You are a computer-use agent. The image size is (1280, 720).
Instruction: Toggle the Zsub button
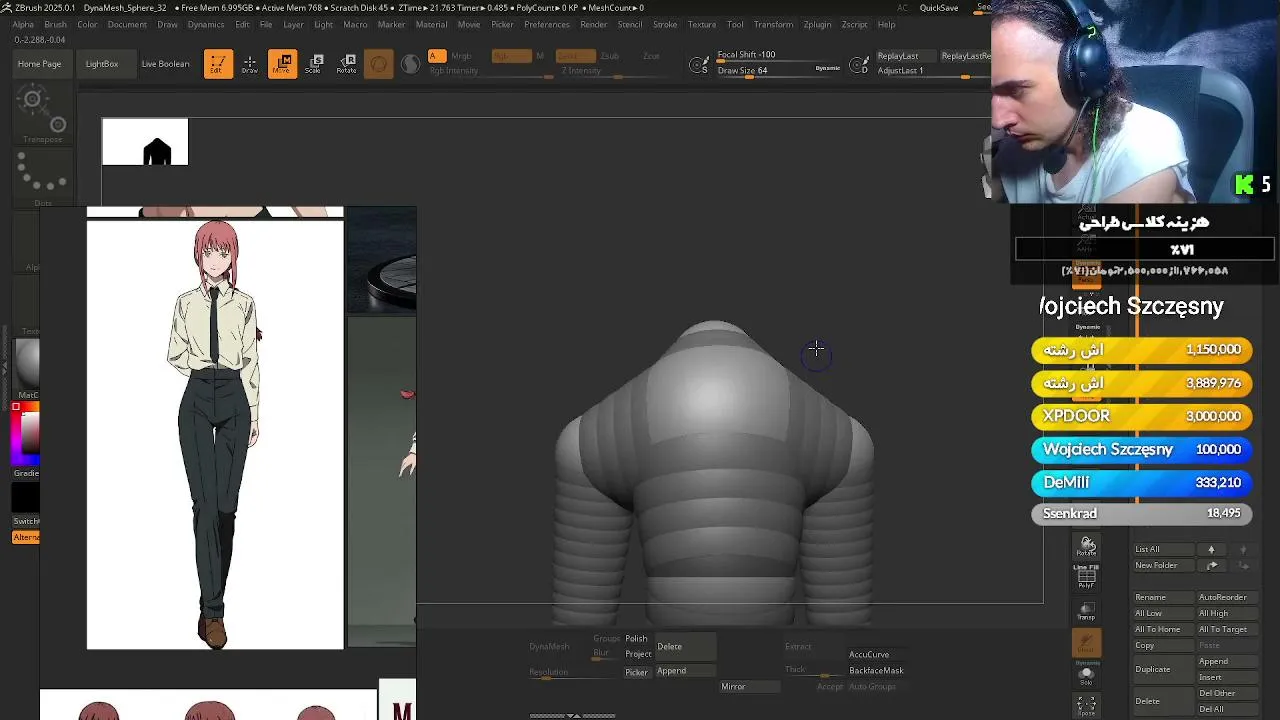[609, 56]
